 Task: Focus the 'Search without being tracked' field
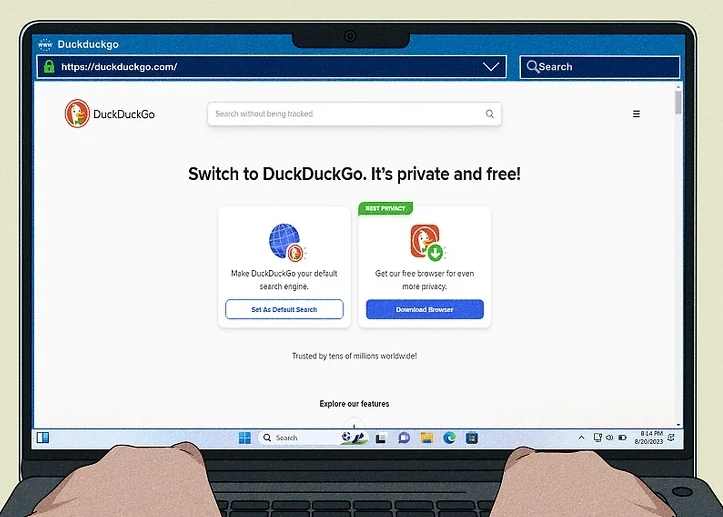pos(354,114)
